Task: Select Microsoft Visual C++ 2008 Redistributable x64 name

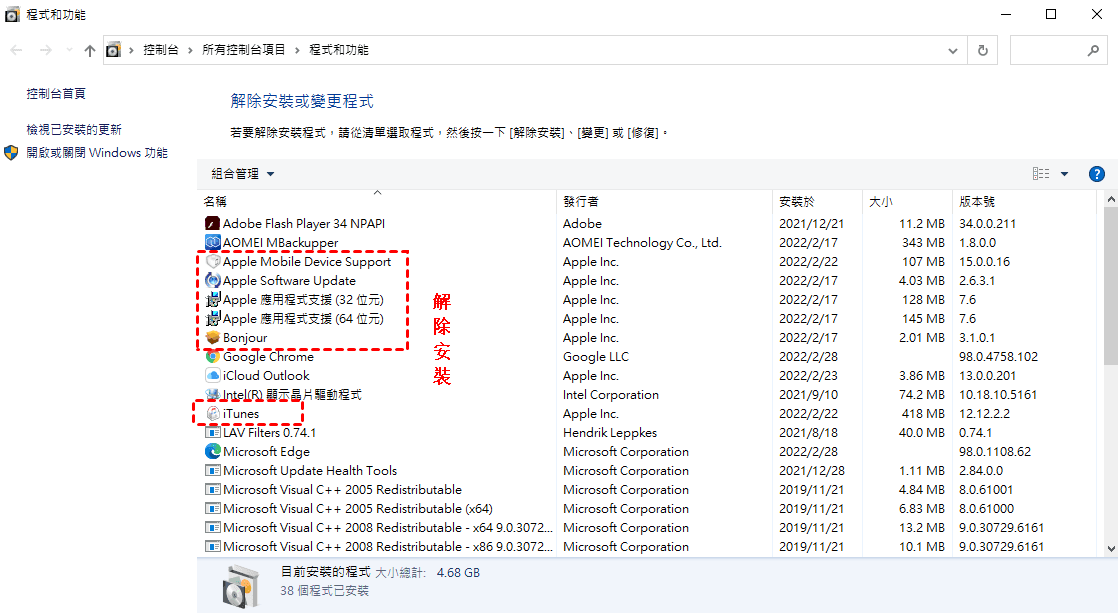Action: (388, 527)
